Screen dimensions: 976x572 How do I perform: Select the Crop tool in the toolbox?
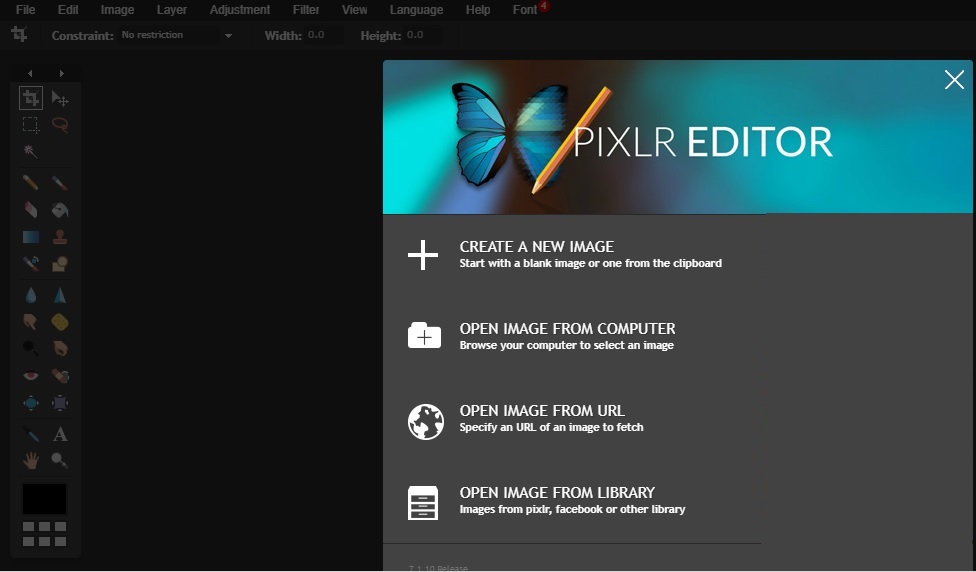[x=30, y=98]
